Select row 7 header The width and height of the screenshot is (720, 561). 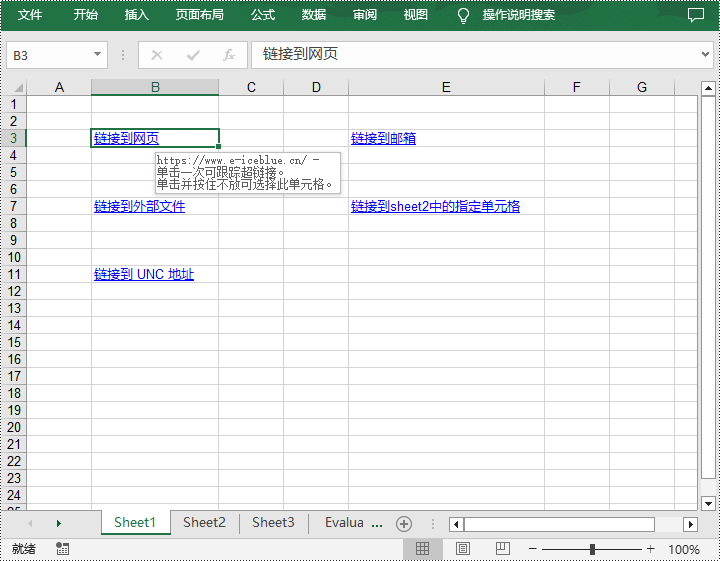tap(14, 206)
